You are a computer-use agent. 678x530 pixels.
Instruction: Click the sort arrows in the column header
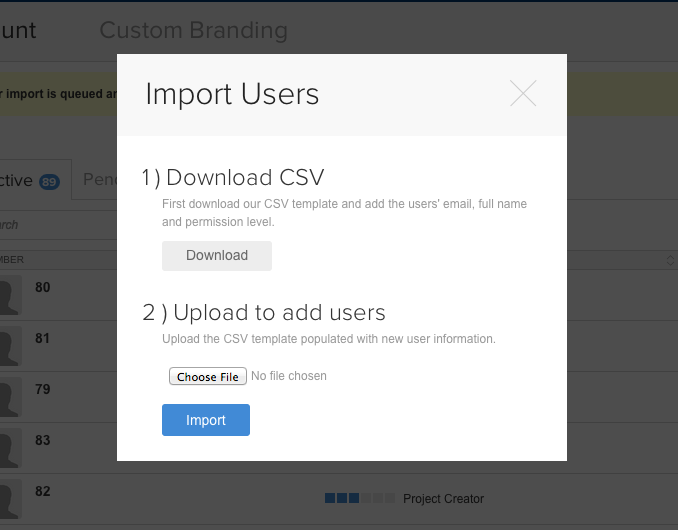click(670, 260)
